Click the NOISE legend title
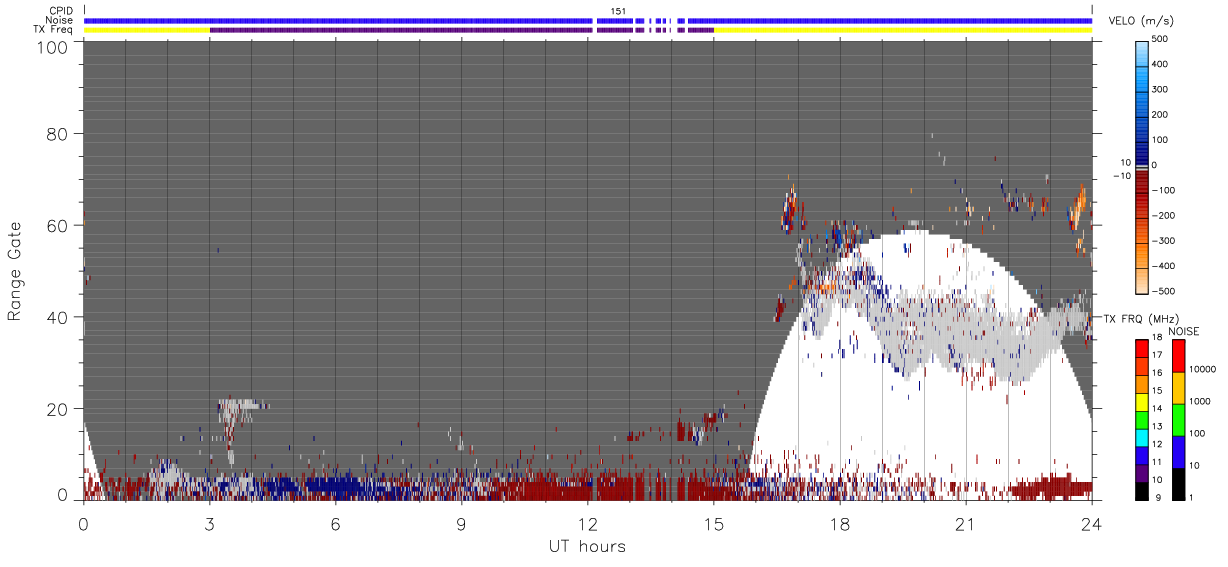The width and height of the screenshot is (1228, 567). tap(1183, 331)
